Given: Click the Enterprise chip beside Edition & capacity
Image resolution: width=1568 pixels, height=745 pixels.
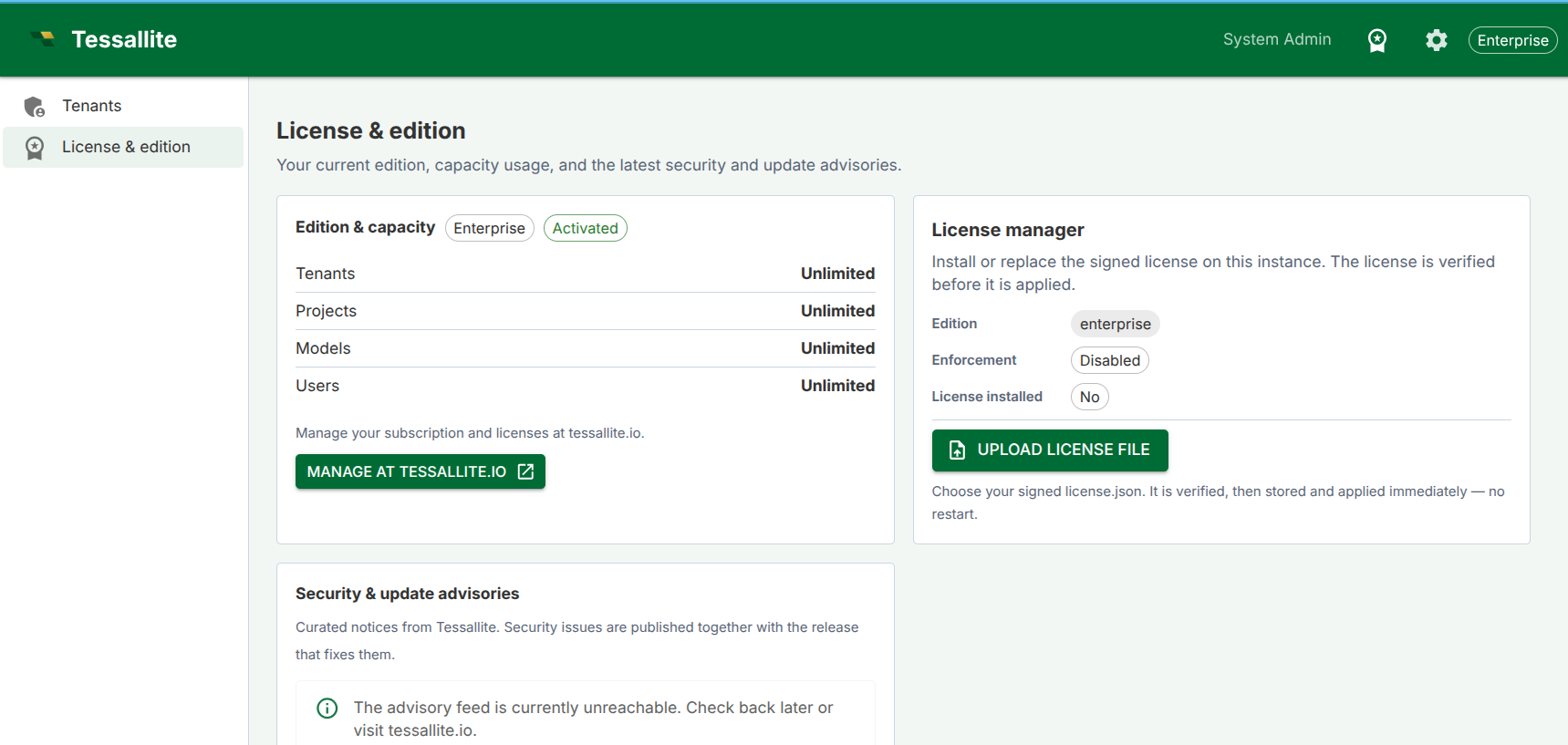Looking at the screenshot, I should [x=489, y=228].
